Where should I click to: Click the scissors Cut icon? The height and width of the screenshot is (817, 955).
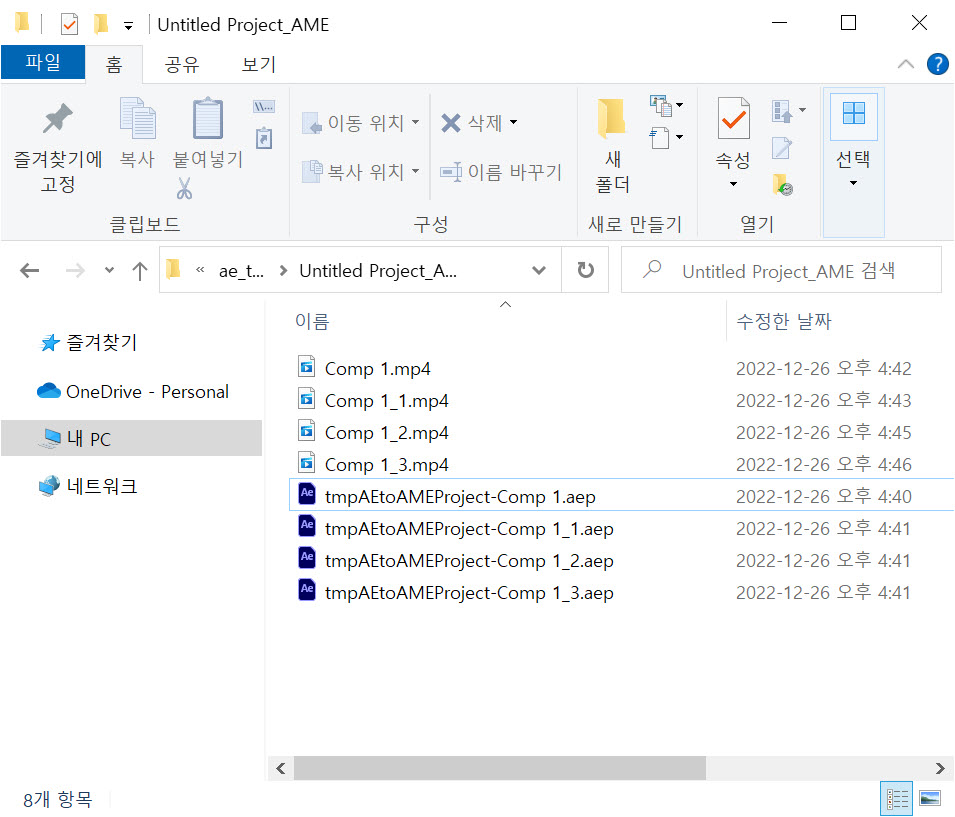pos(184,188)
